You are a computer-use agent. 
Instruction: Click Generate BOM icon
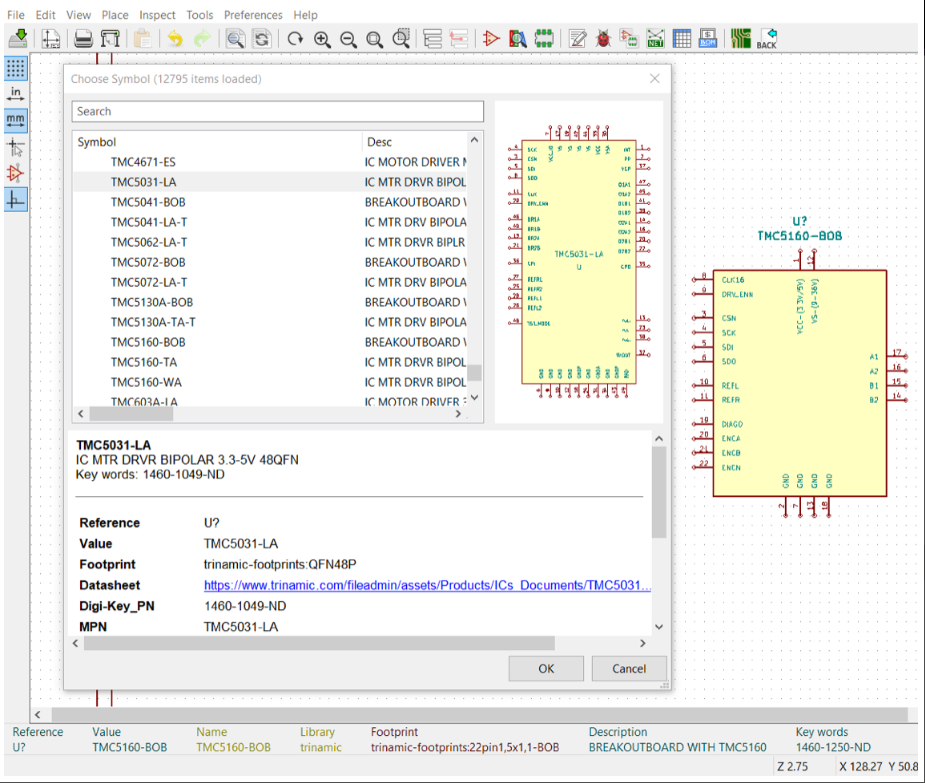708,39
